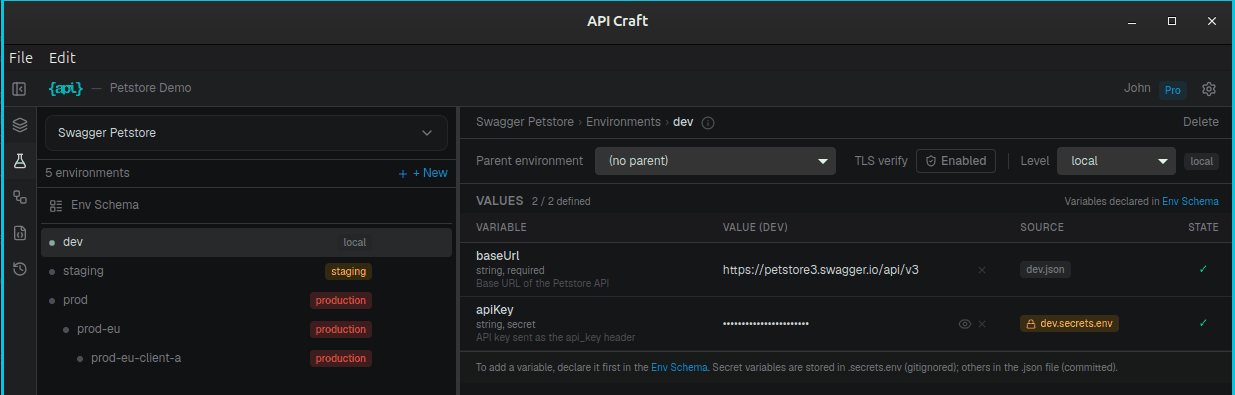Select the staging environment row

[x=246, y=271]
